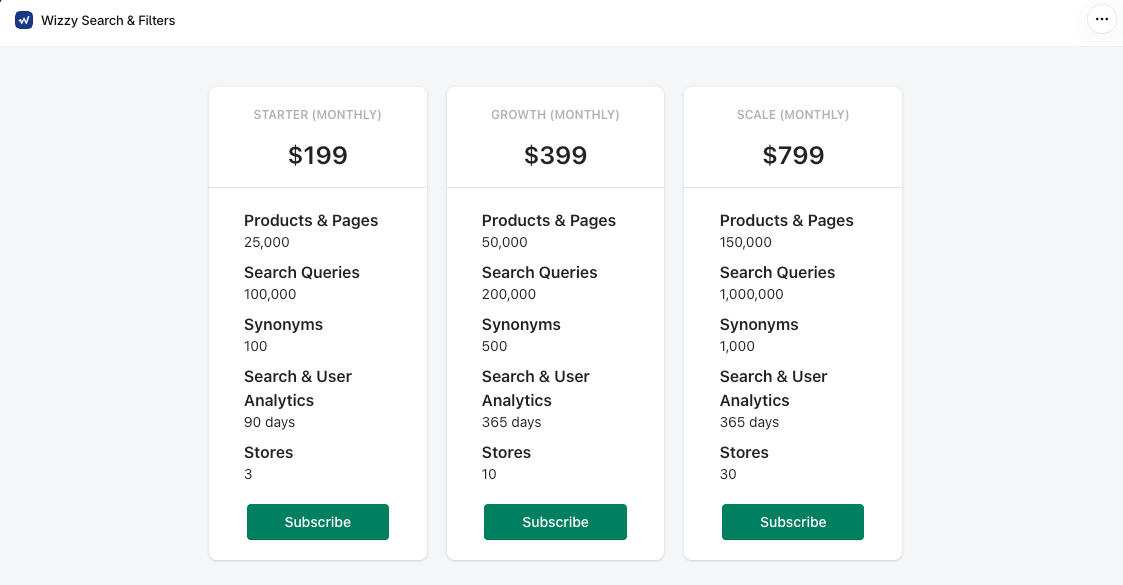Click Search & User Analytics in Starter card
This screenshot has height=585, width=1123.
[x=298, y=389]
